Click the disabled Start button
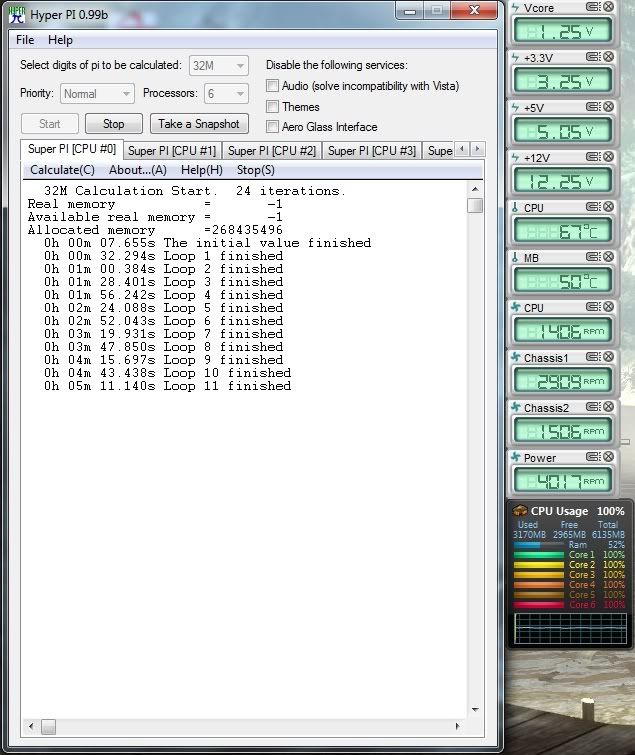The width and height of the screenshot is (635, 755). click(50, 124)
